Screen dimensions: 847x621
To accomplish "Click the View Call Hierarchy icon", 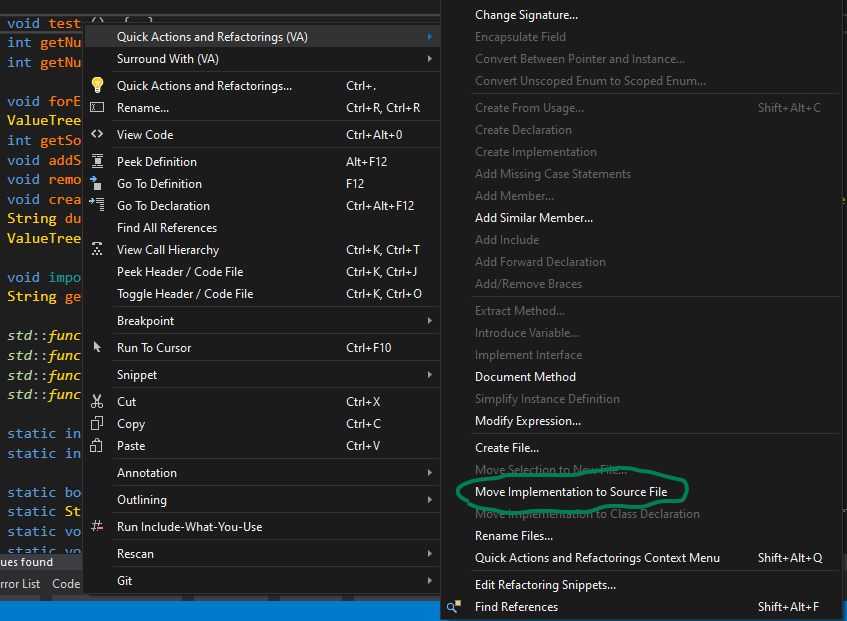I will pyautogui.click(x=97, y=249).
